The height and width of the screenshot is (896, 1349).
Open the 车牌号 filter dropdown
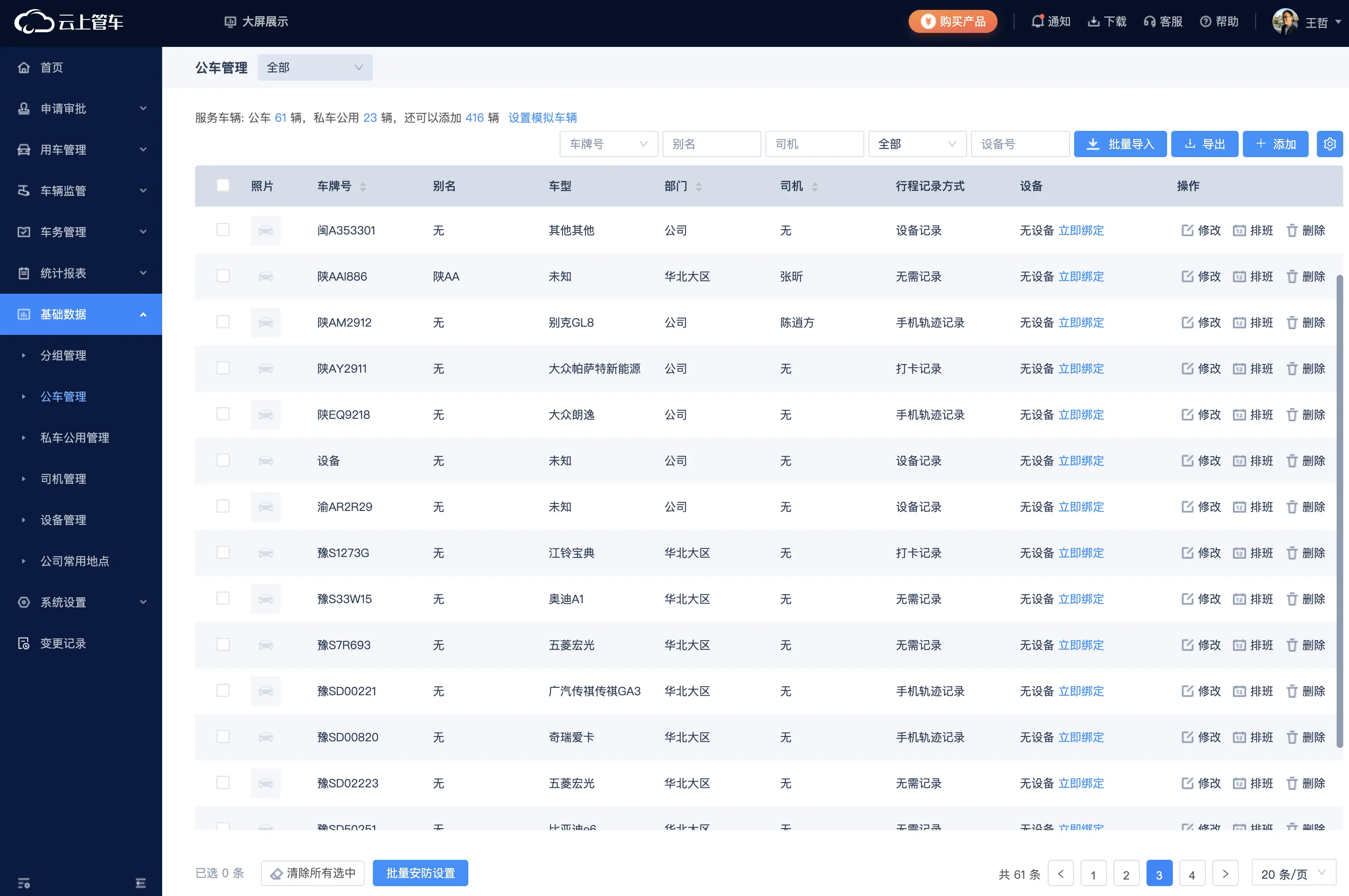point(608,144)
